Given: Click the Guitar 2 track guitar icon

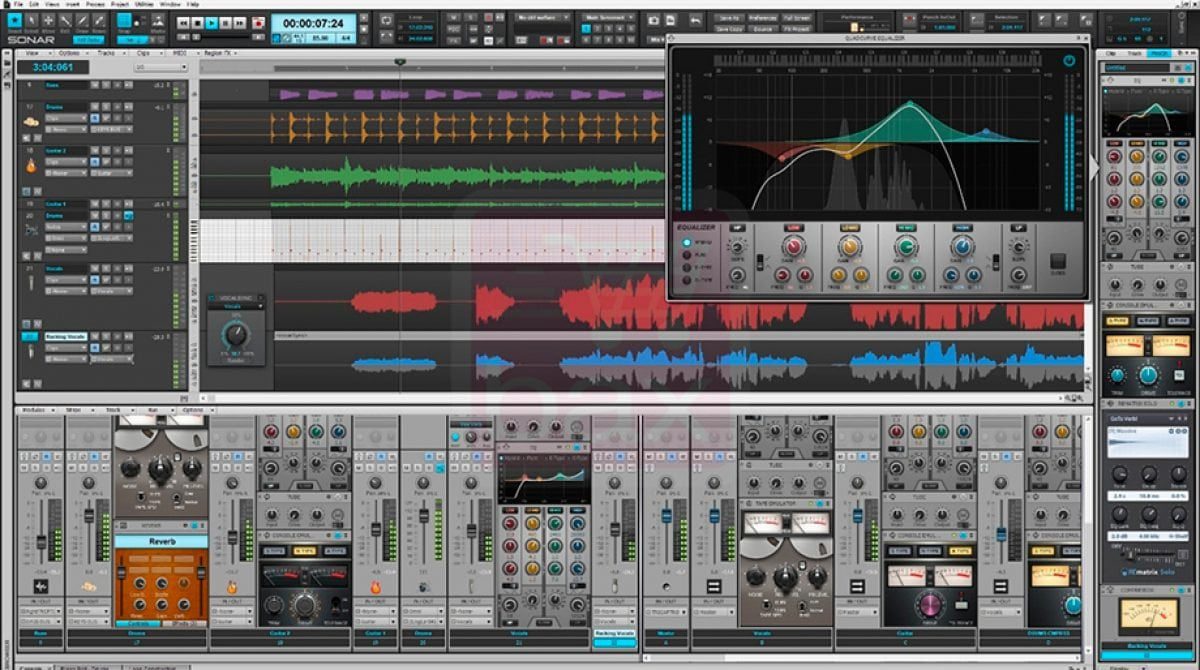Looking at the screenshot, I should (x=31, y=166).
